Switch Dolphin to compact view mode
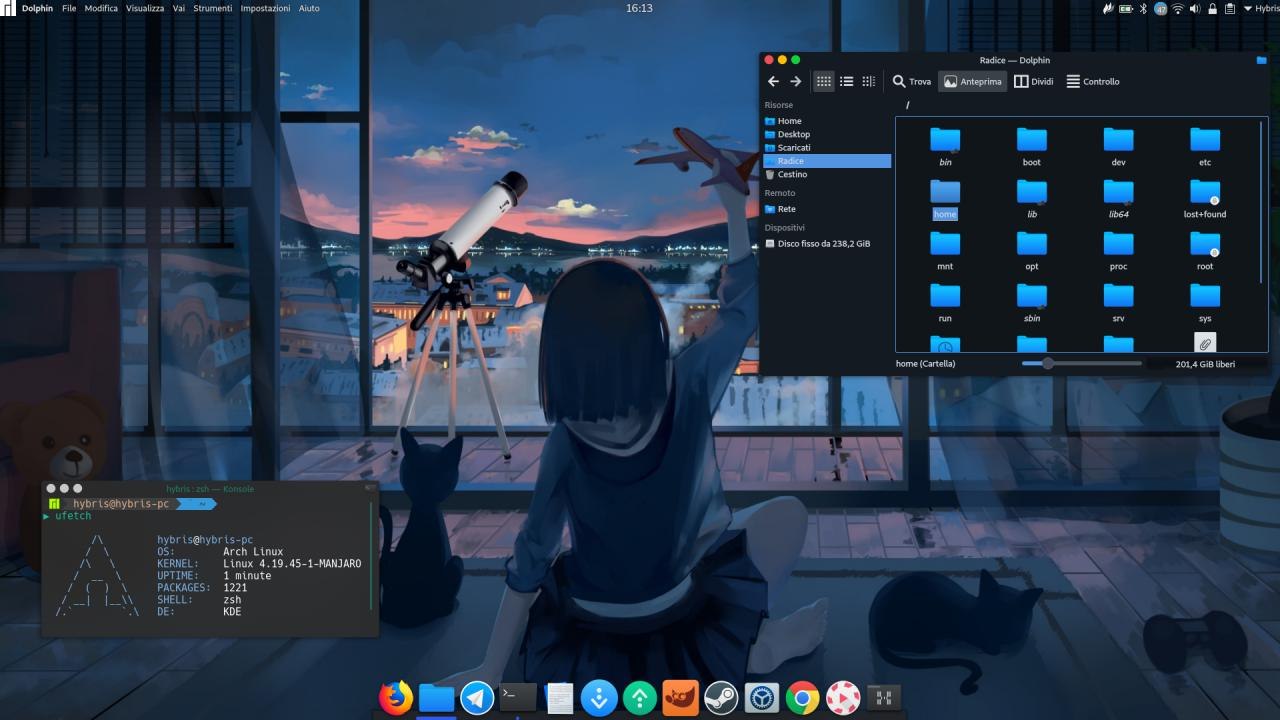Image resolution: width=1280 pixels, height=720 pixels. click(x=846, y=82)
